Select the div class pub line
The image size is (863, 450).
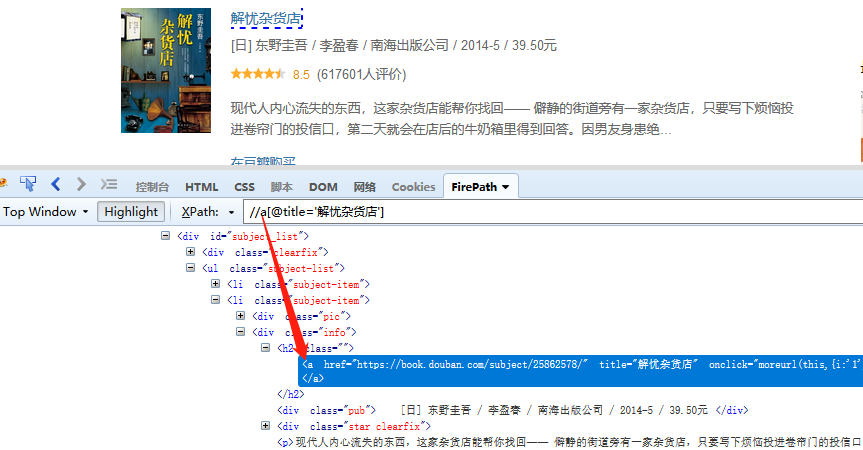[513, 410]
